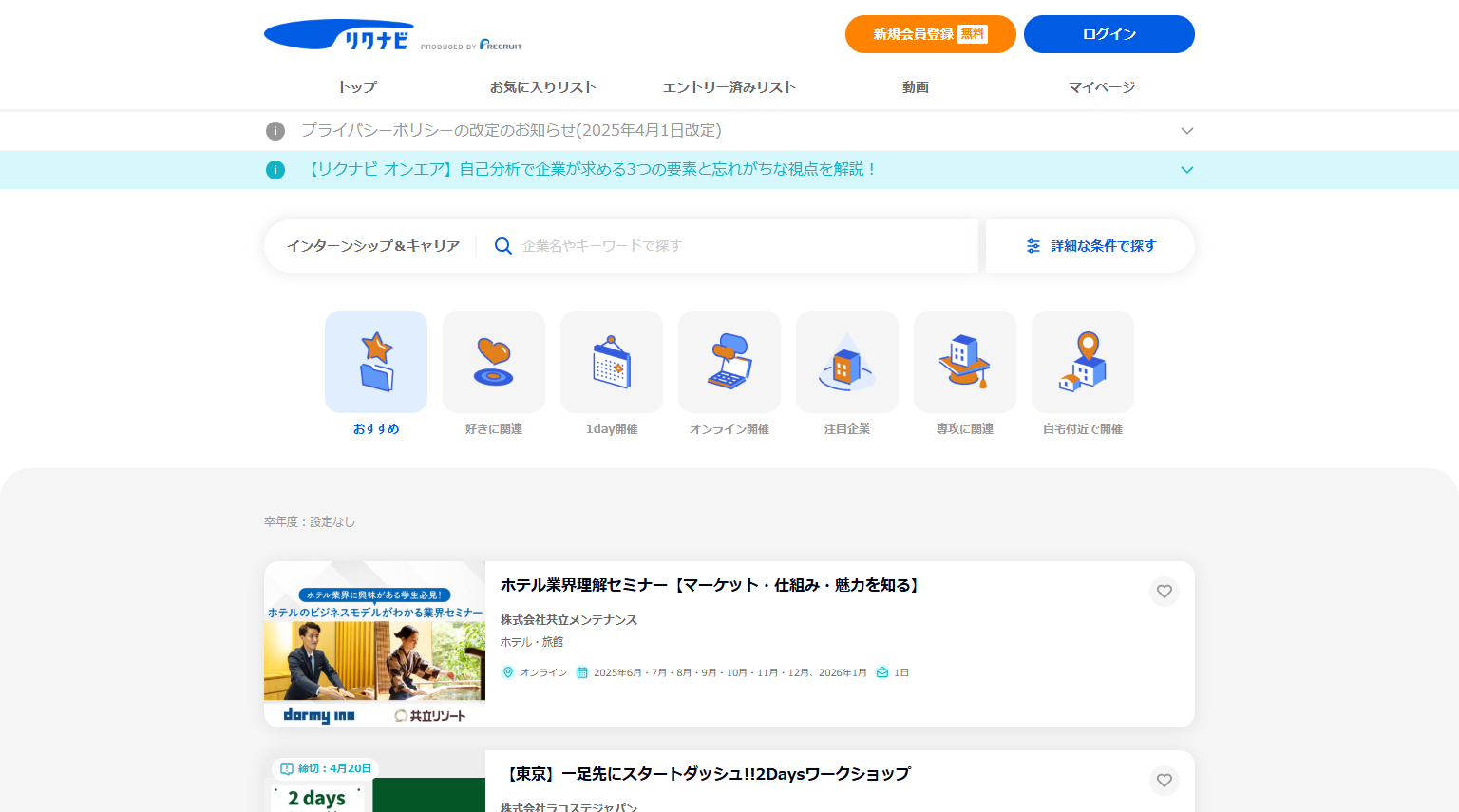This screenshot has width=1459, height=812.
Task: Select the 好きに関連 heart icon
Action: 494,362
